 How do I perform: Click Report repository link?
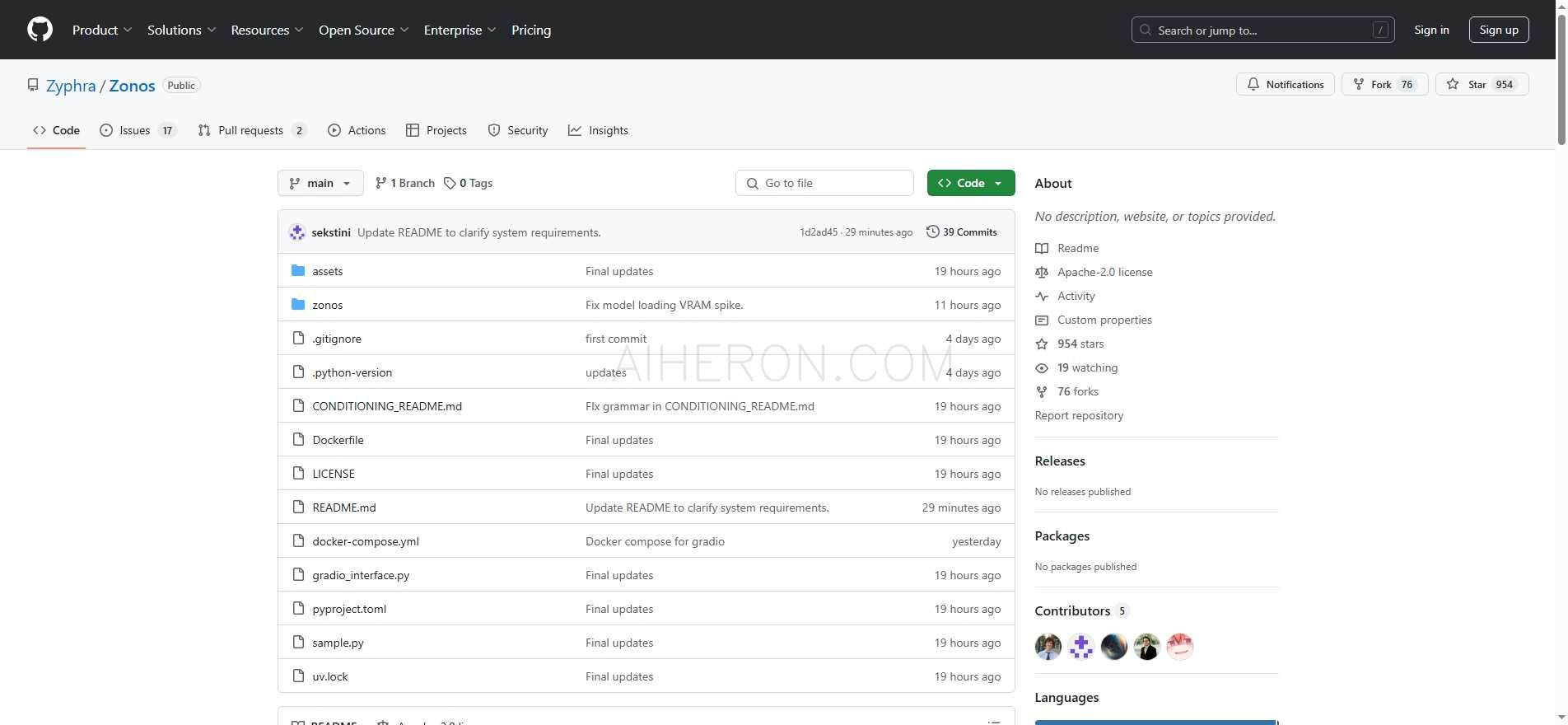(x=1079, y=415)
